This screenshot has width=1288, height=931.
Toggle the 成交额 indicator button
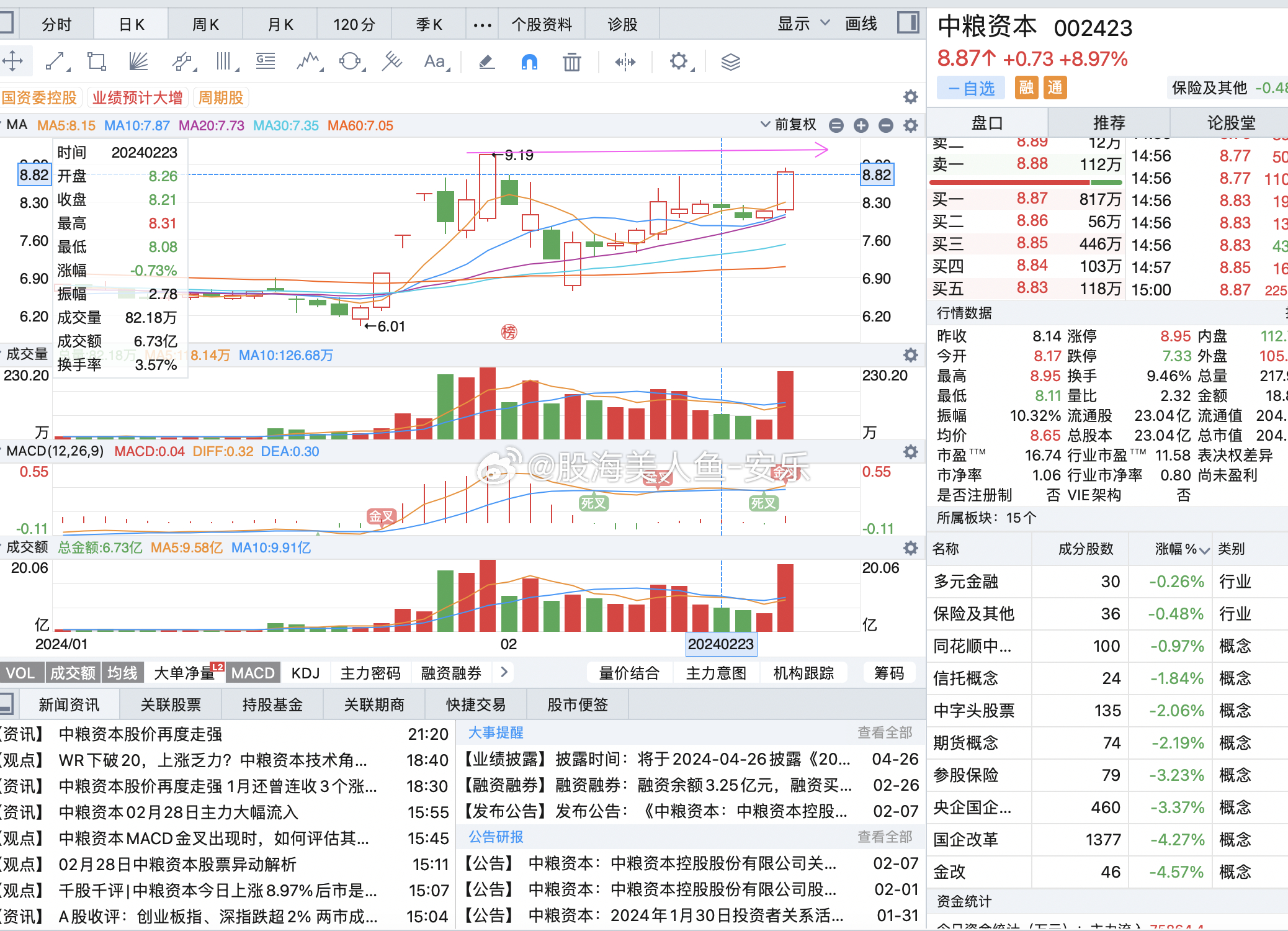coord(73,673)
